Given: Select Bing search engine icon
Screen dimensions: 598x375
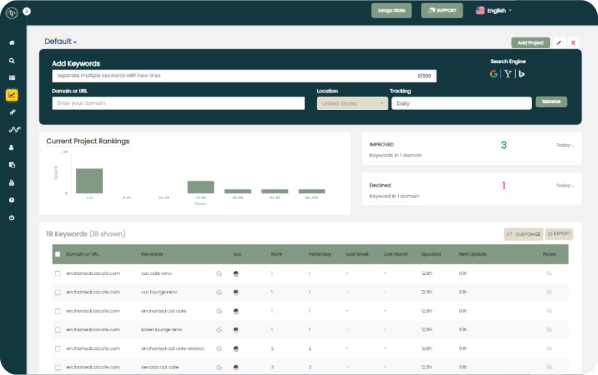Looking at the screenshot, I should point(522,74).
